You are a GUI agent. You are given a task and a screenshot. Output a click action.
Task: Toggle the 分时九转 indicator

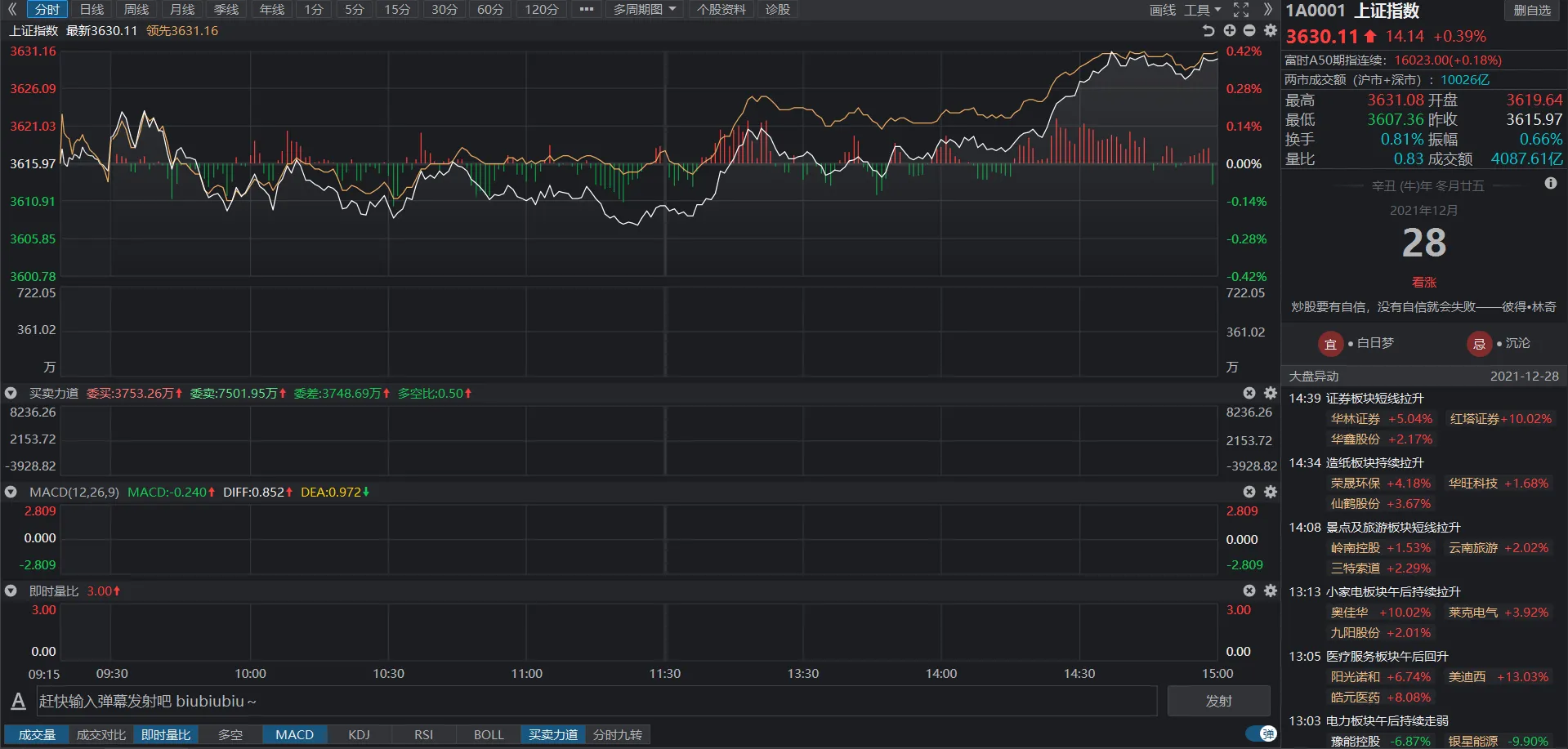click(x=618, y=735)
